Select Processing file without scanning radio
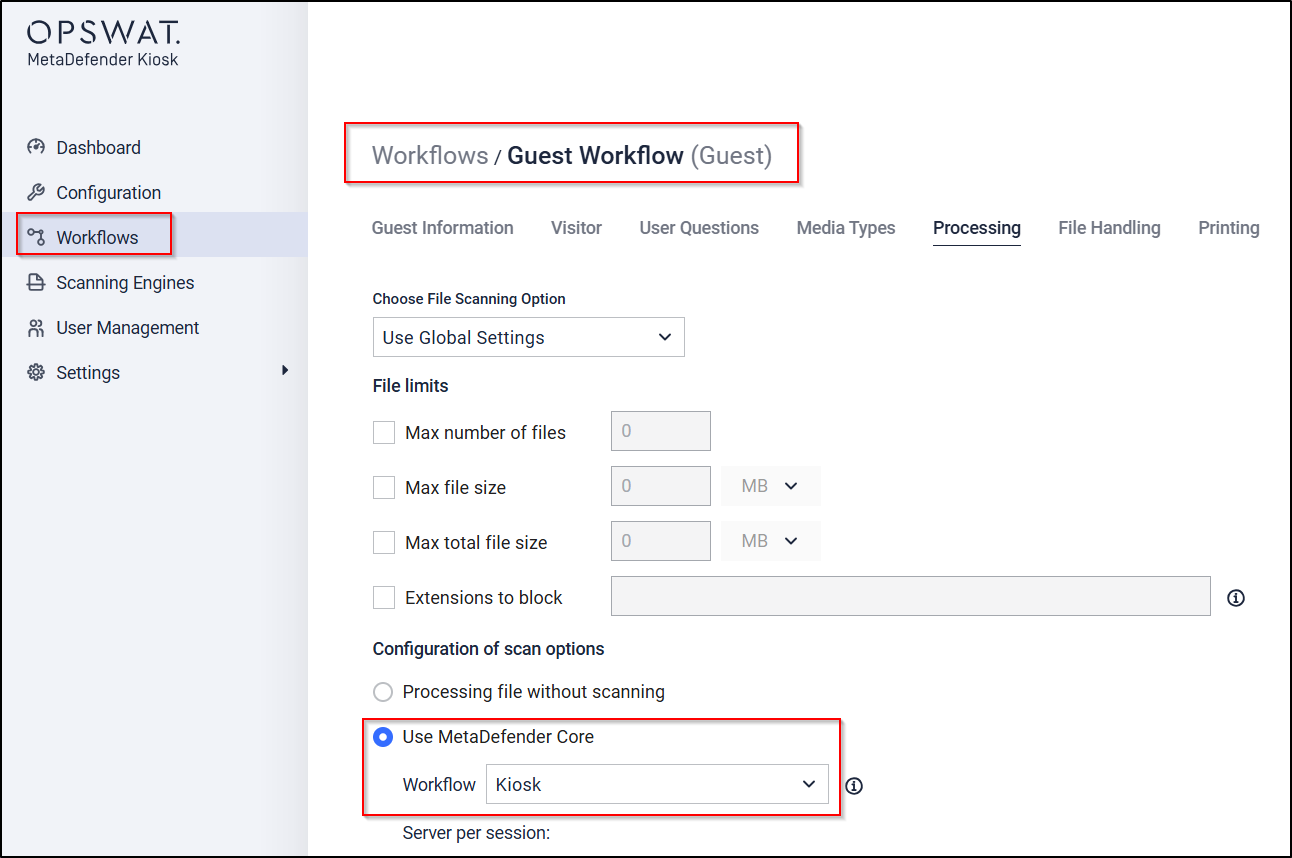This screenshot has height=858, width=1292. pos(382,691)
